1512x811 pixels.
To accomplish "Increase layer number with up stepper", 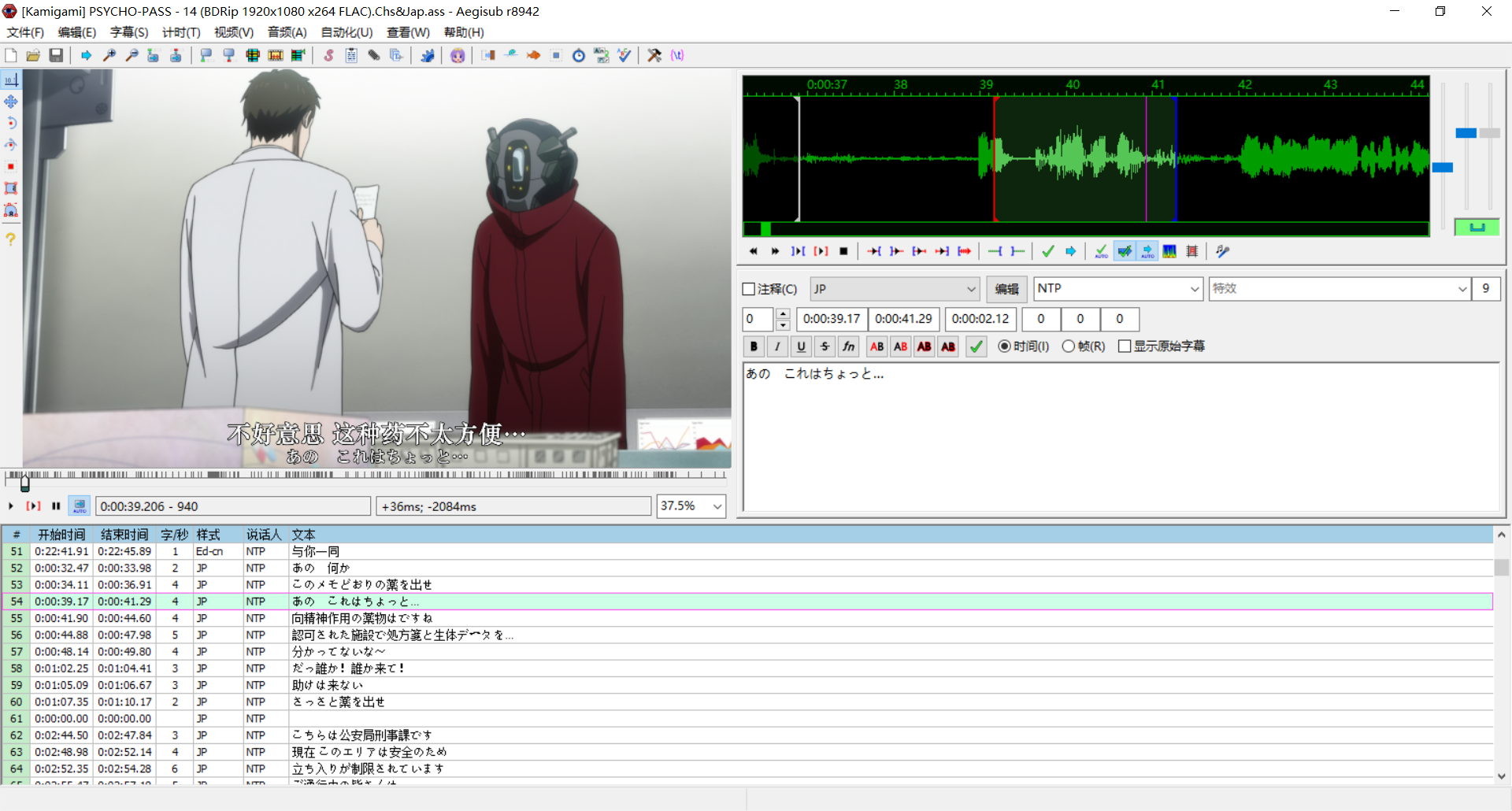I will tap(783, 314).
